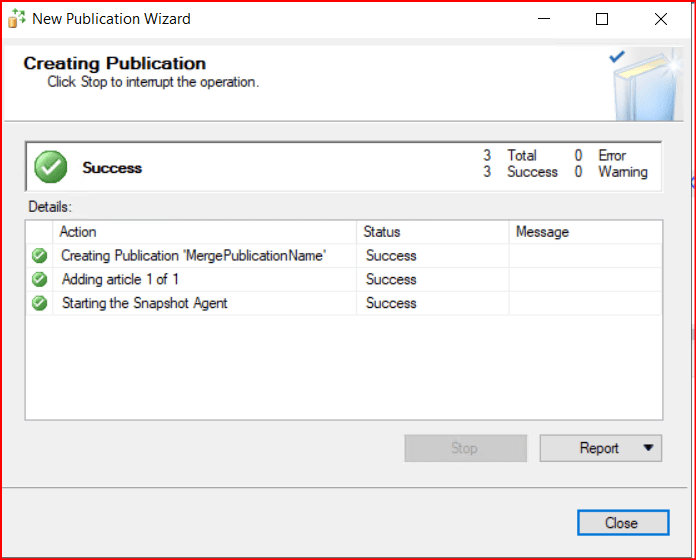Click the New Publication Wizard title bar icon
The image size is (696, 560).
[16, 19]
